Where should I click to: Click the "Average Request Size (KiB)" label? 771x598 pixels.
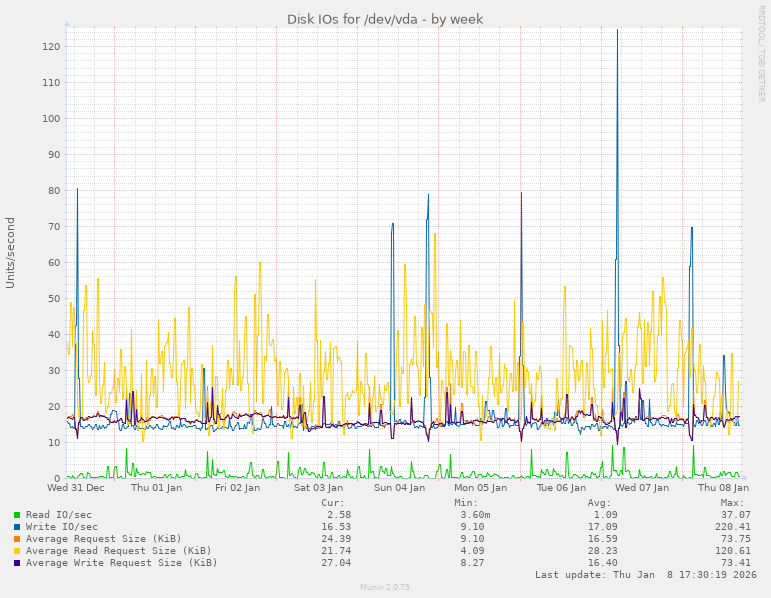104,539
